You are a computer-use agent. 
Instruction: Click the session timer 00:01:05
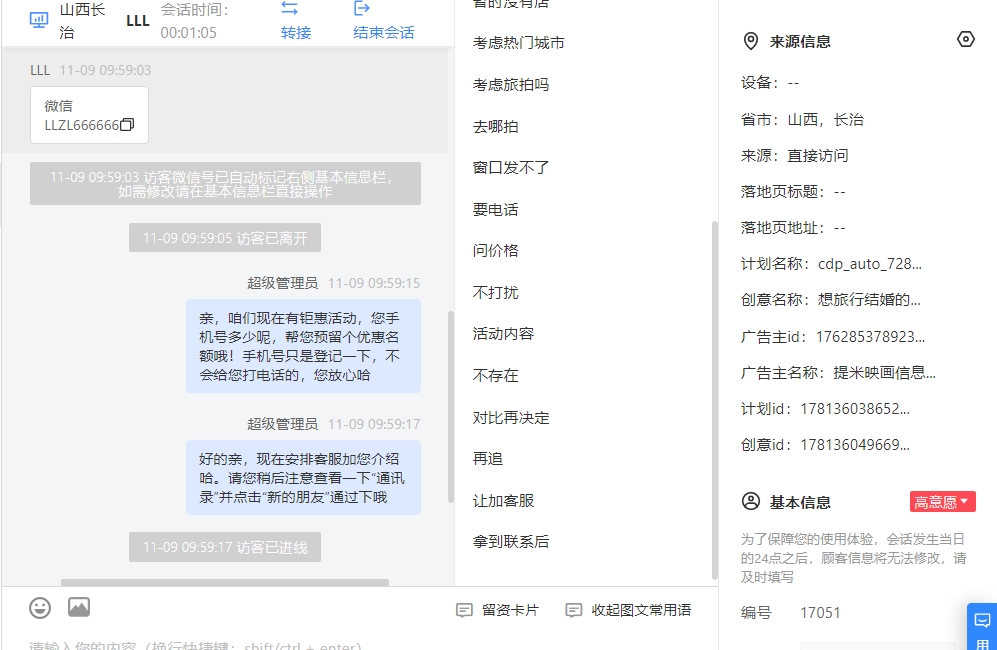(188, 32)
